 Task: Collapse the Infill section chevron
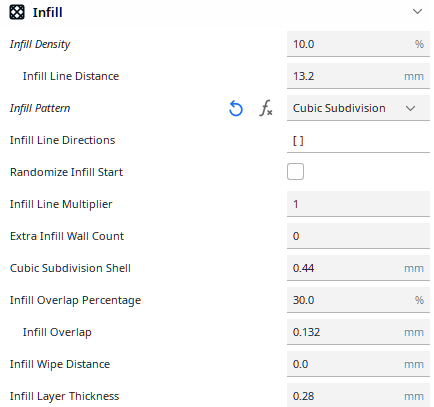point(417,12)
